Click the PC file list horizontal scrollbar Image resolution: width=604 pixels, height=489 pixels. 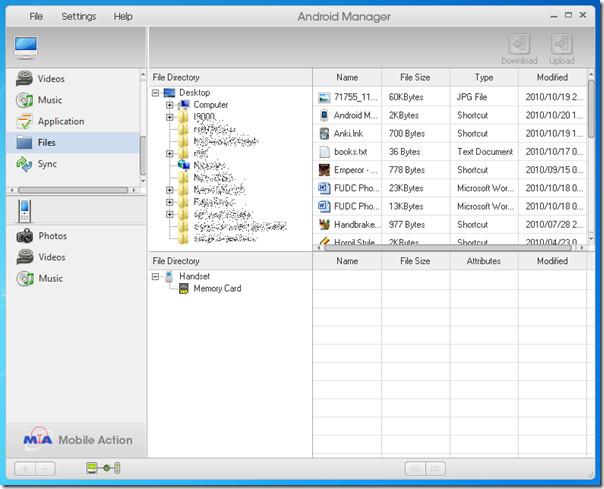tap(448, 248)
